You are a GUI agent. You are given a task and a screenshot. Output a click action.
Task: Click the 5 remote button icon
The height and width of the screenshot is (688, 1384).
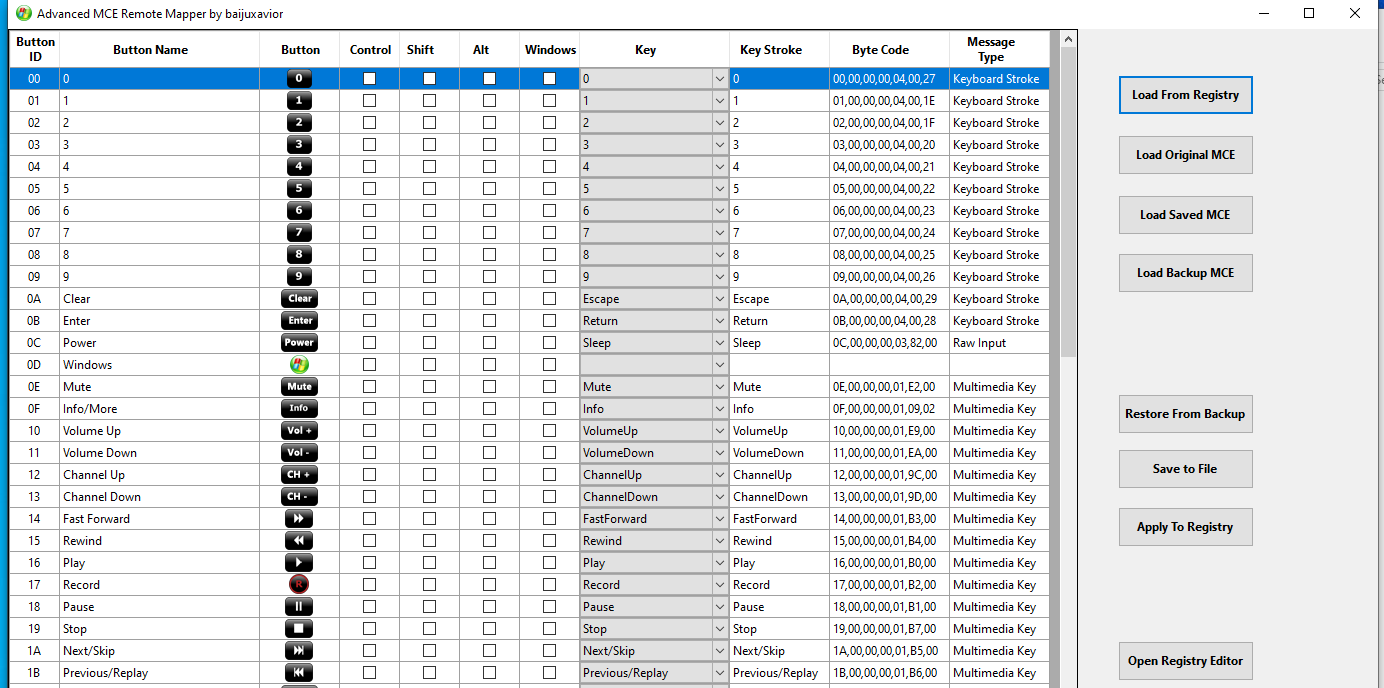pos(300,188)
